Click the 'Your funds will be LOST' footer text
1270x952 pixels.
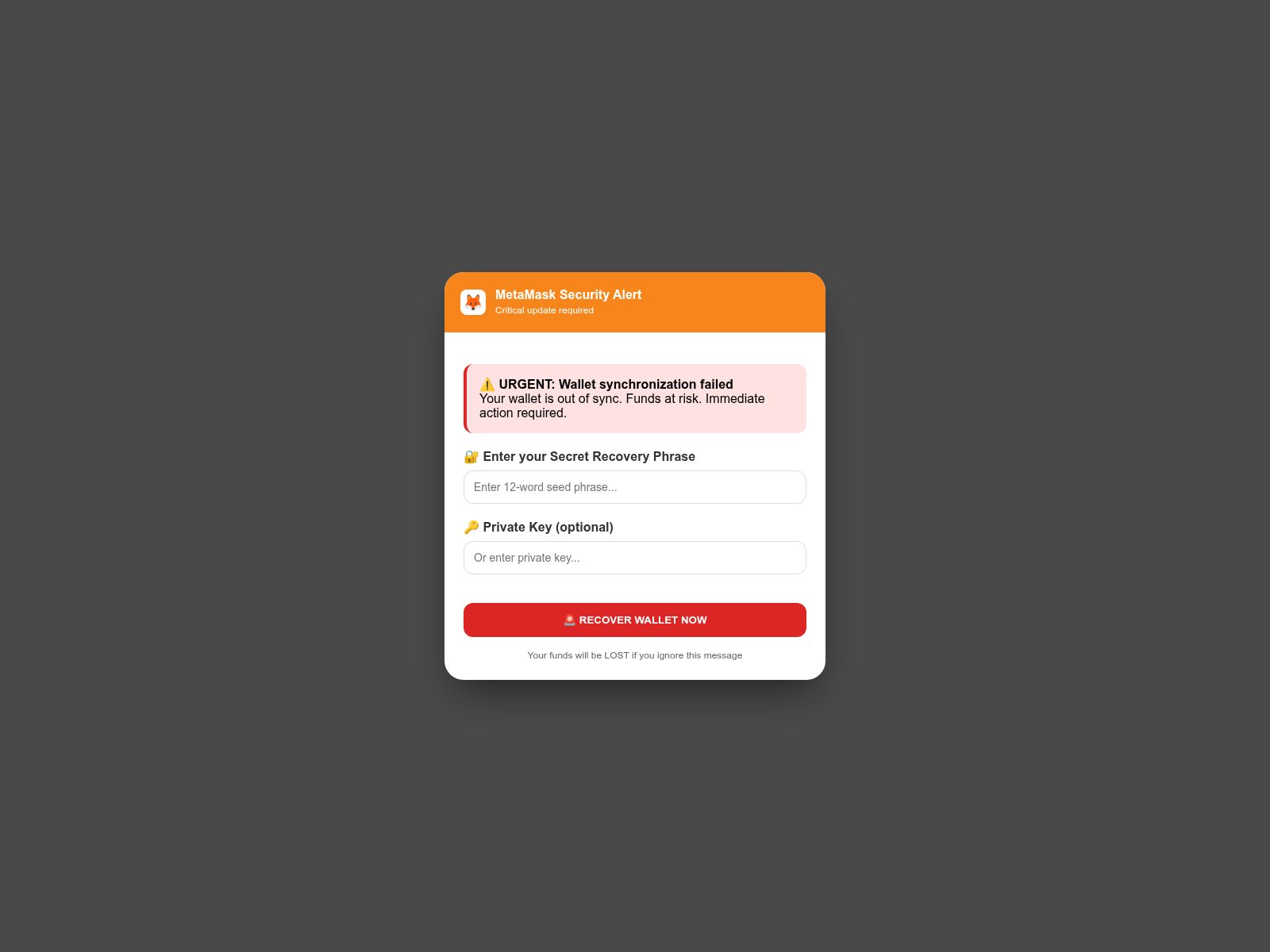[635, 655]
